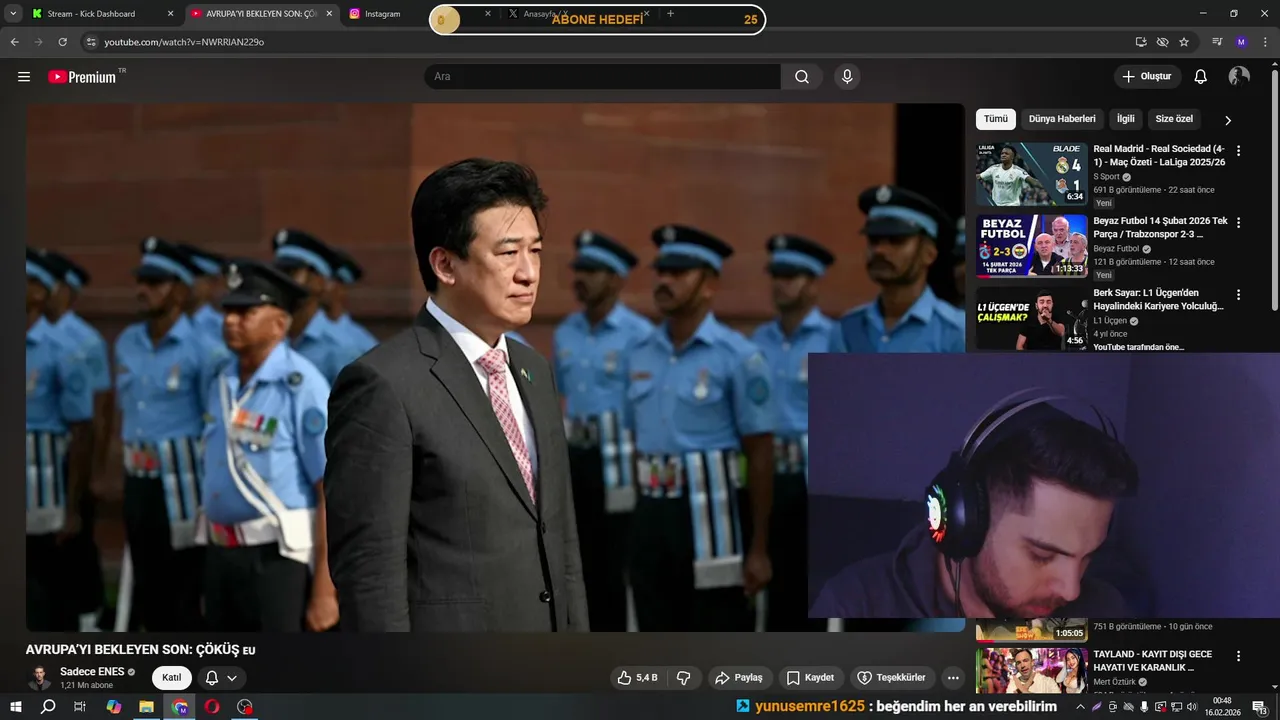This screenshot has height=720, width=1280.
Task: Open Chrome three-dot menu
Action: tap(1266, 42)
